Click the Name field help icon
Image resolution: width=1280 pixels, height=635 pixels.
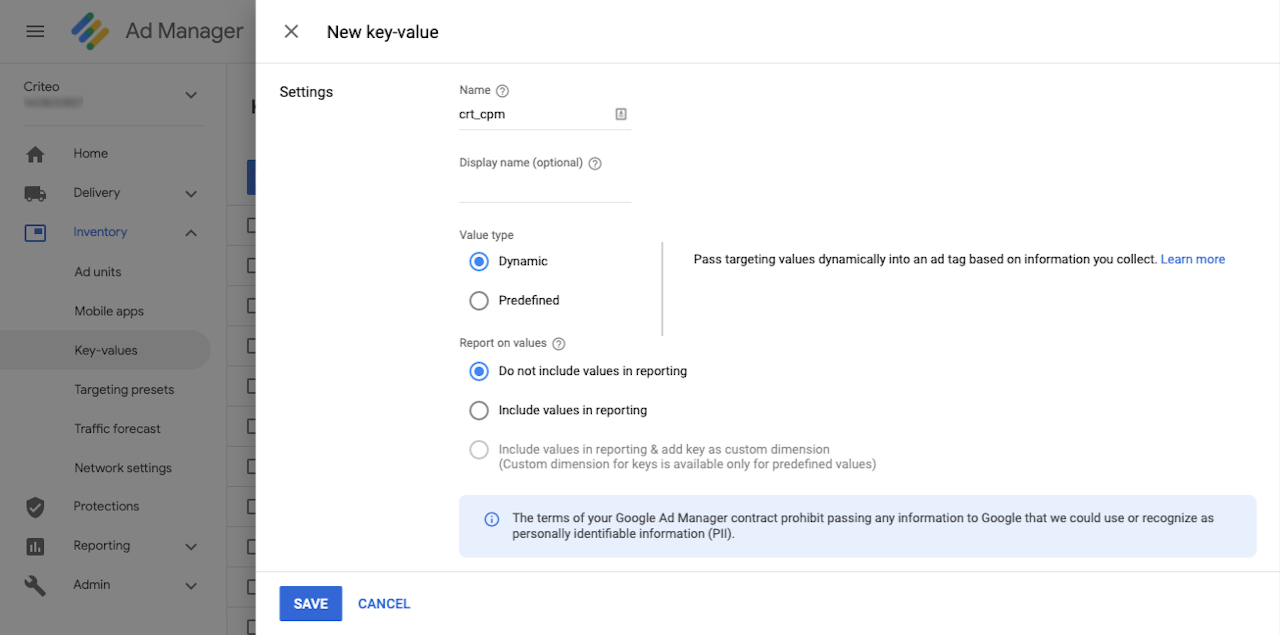pos(503,91)
